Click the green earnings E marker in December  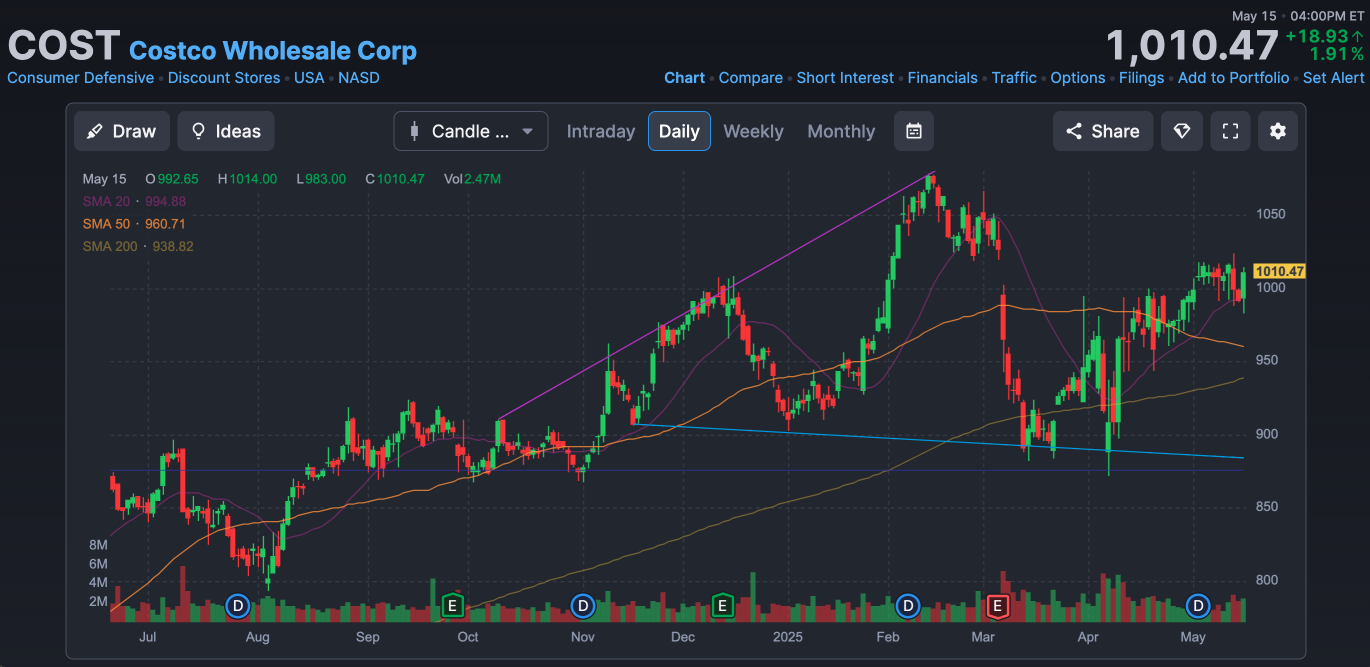pos(722,605)
